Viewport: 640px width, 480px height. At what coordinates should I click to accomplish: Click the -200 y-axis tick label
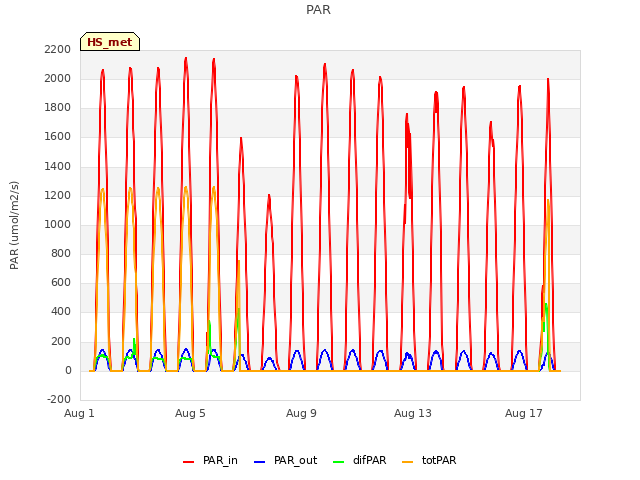59,399
